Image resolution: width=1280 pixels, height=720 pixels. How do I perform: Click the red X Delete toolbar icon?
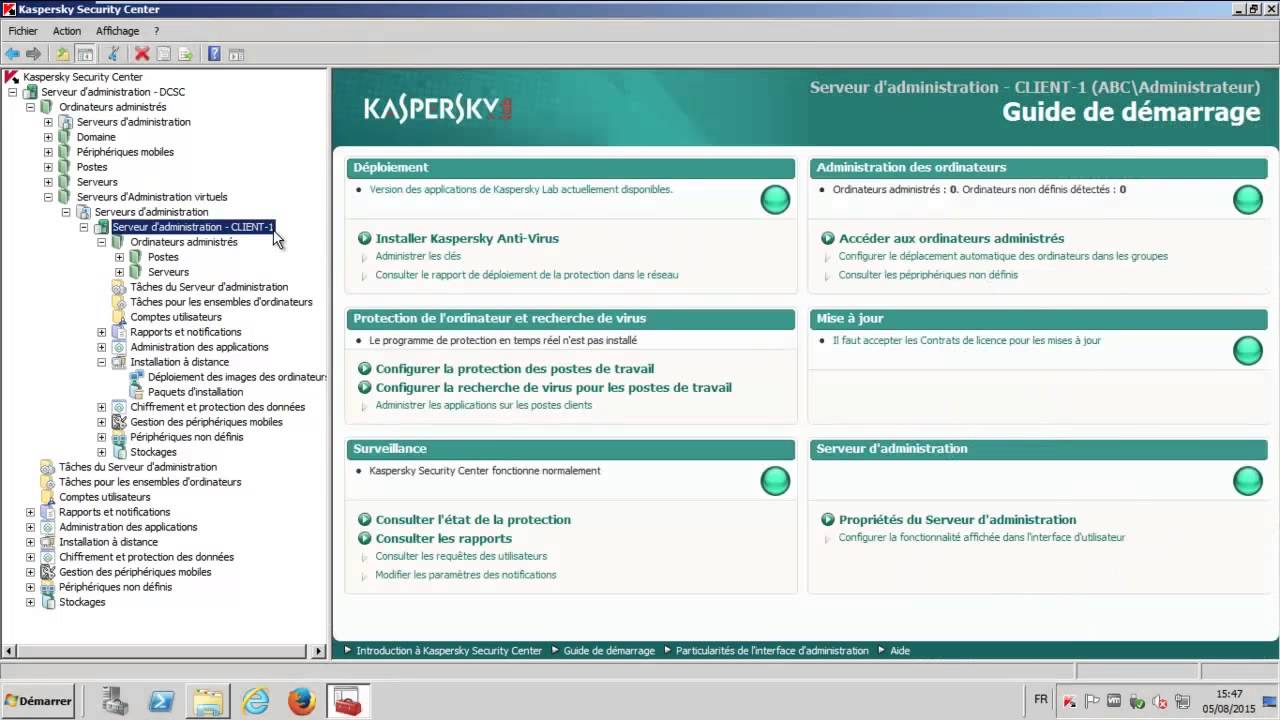point(142,54)
